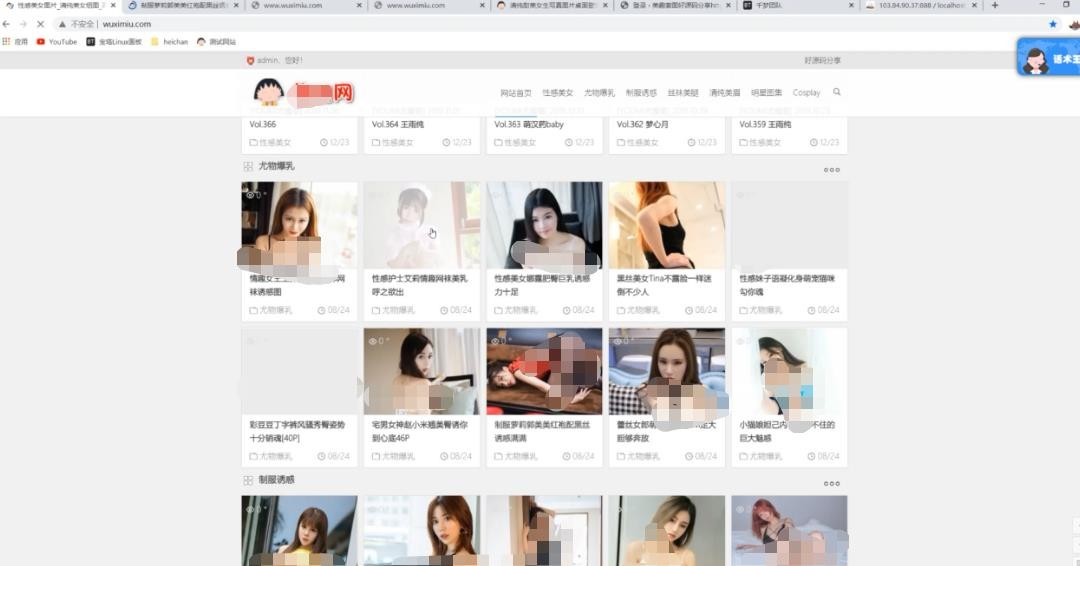Screen dimensions: 1080x589
Task: Open the 测试网站 bookmark
Action: tap(216, 42)
